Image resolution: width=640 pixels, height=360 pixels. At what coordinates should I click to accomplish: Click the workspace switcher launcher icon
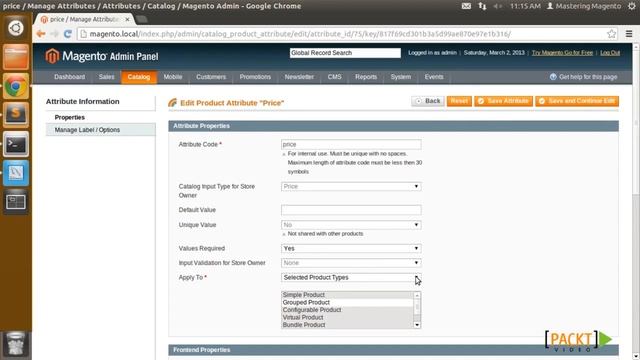[x=16, y=202]
